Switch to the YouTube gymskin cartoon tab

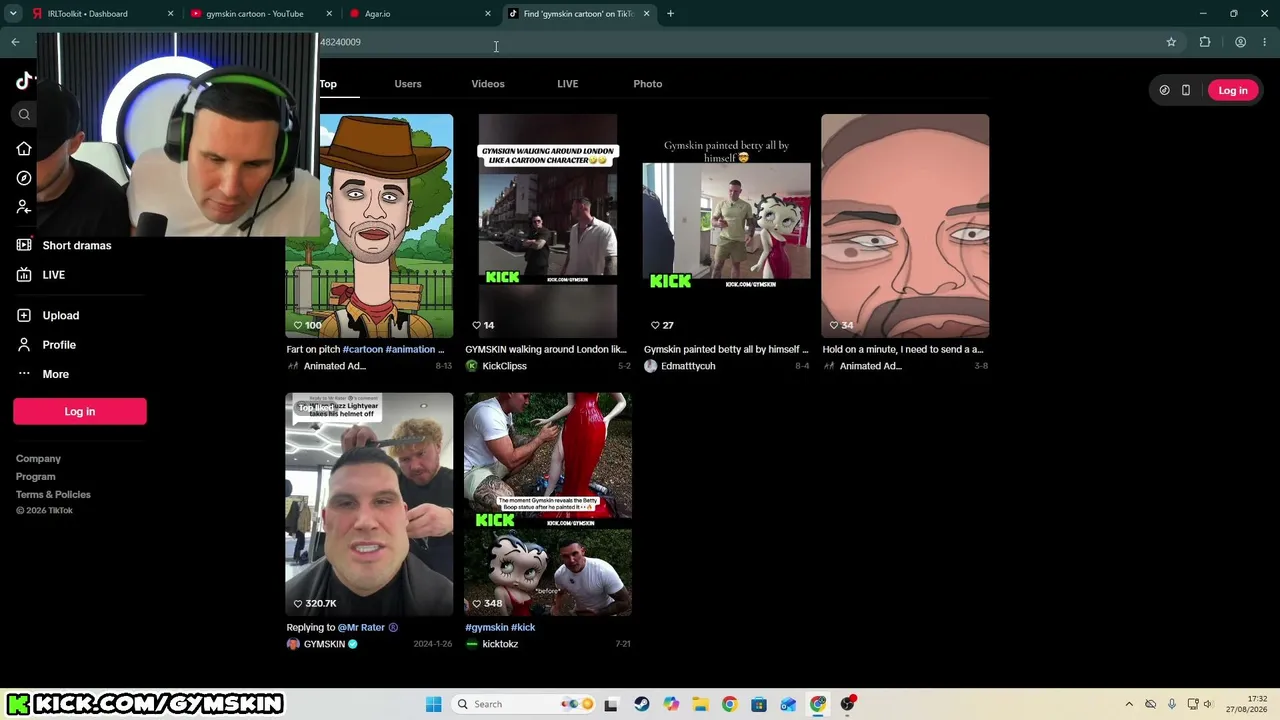pyautogui.click(x=262, y=14)
